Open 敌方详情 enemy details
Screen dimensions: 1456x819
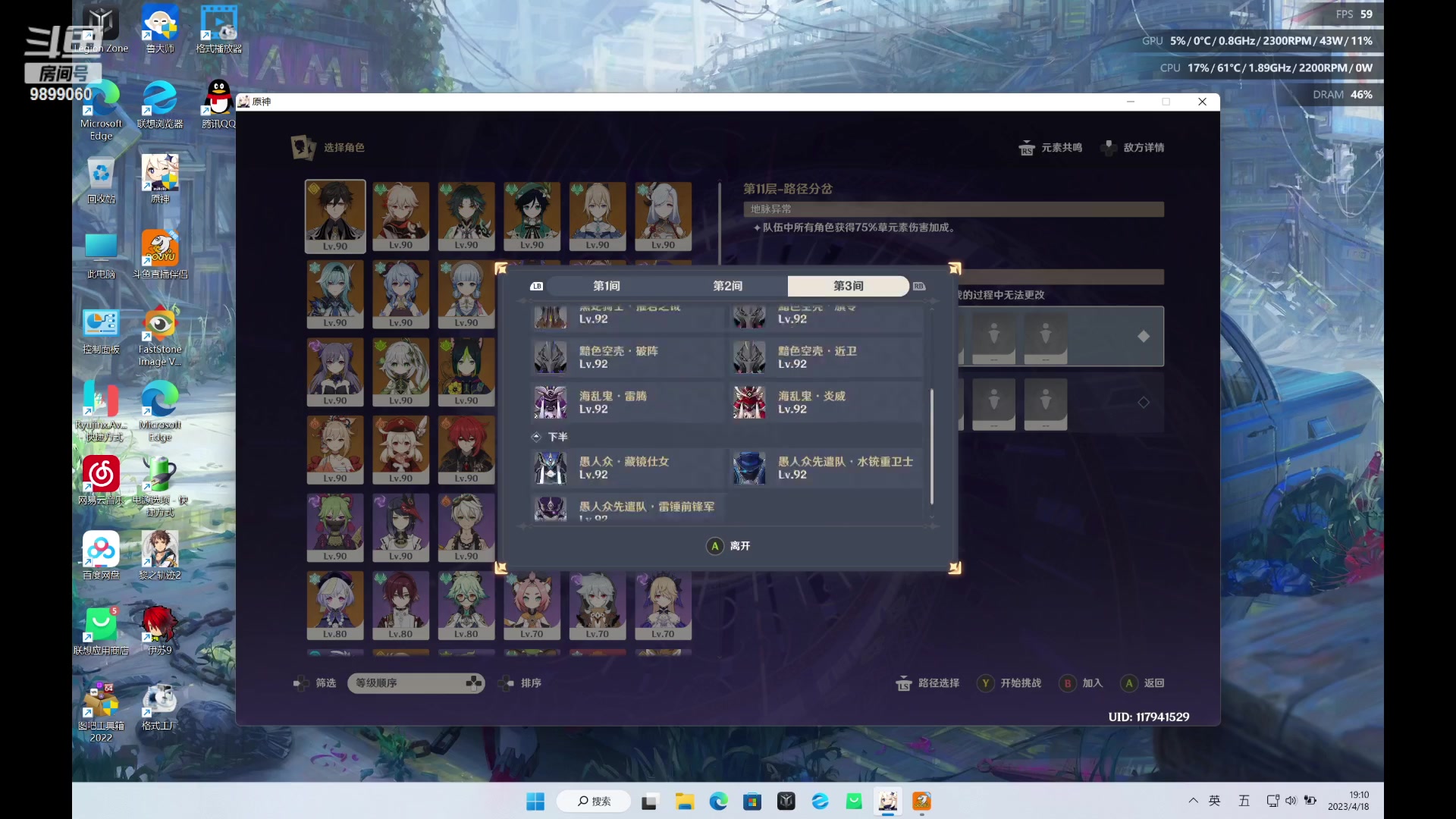pyautogui.click(x=1132, y=148)
